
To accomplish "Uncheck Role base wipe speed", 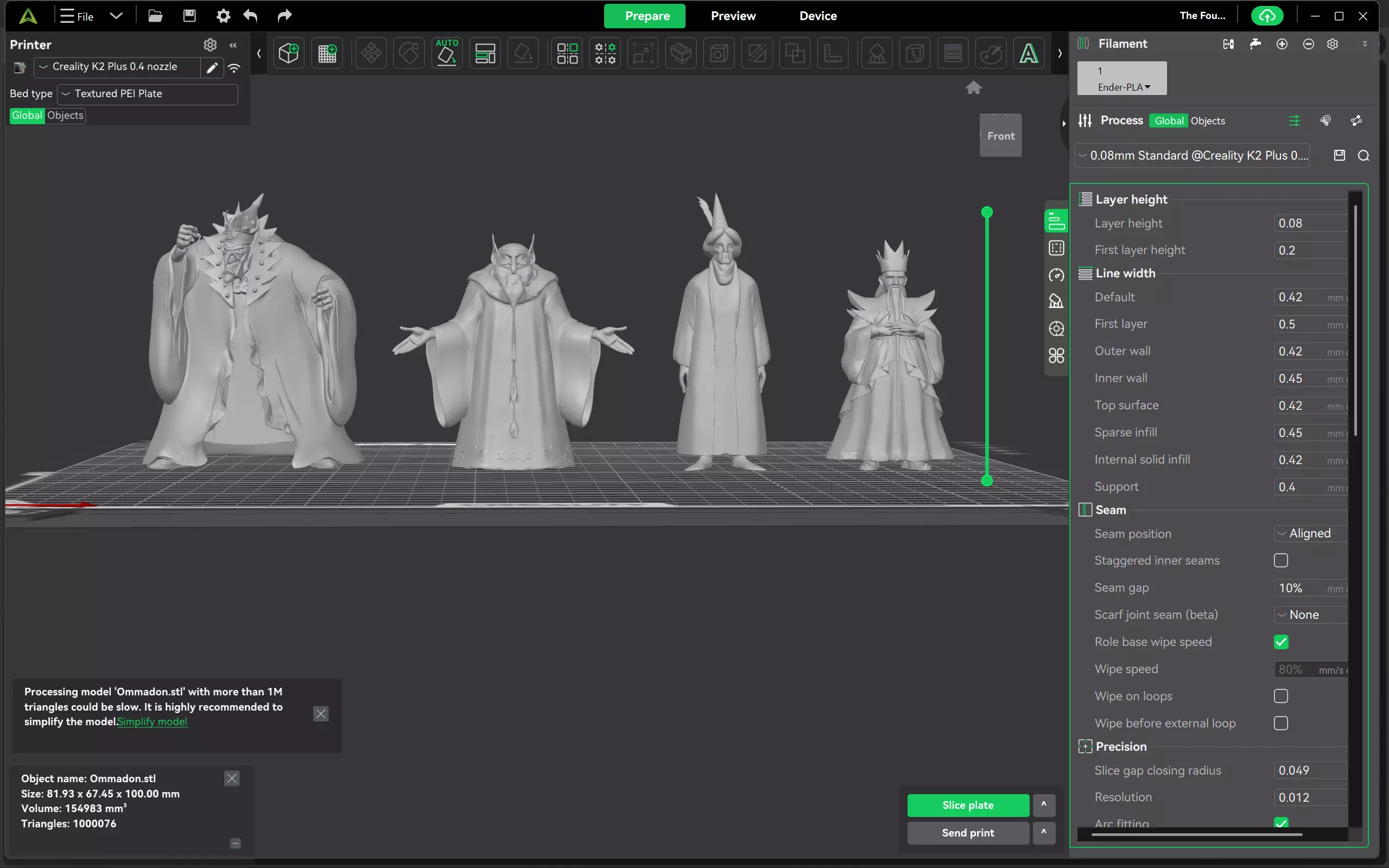I will 1281,642.
